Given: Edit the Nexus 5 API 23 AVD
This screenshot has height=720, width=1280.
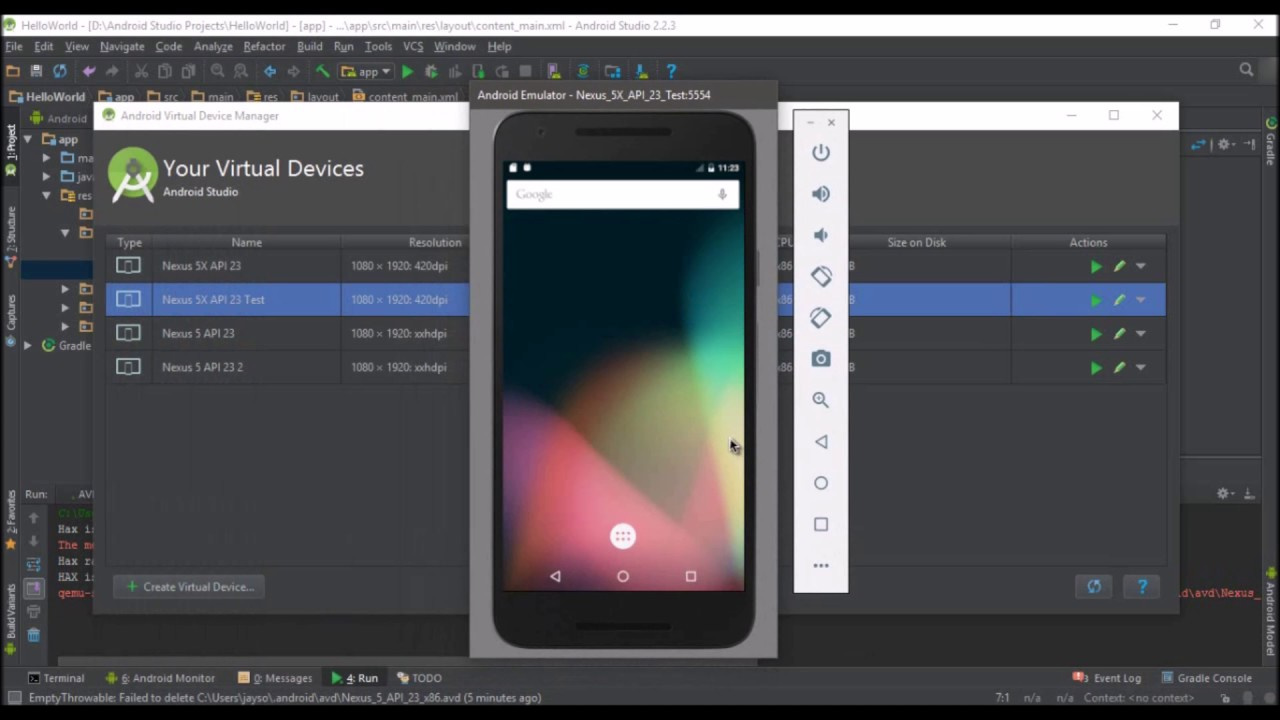Looking at the screenshot, I should point(1119,334).
